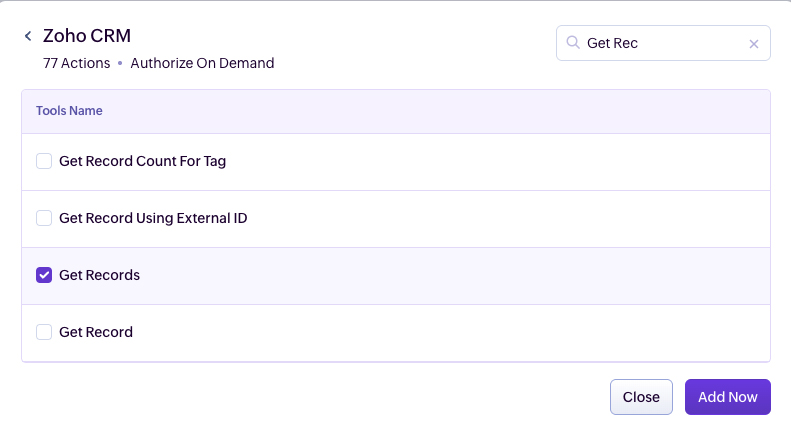Viewport: 791px width, 432px height.
Task: Click the 'Get Record' tool name text
Action: tap(96, 332)
